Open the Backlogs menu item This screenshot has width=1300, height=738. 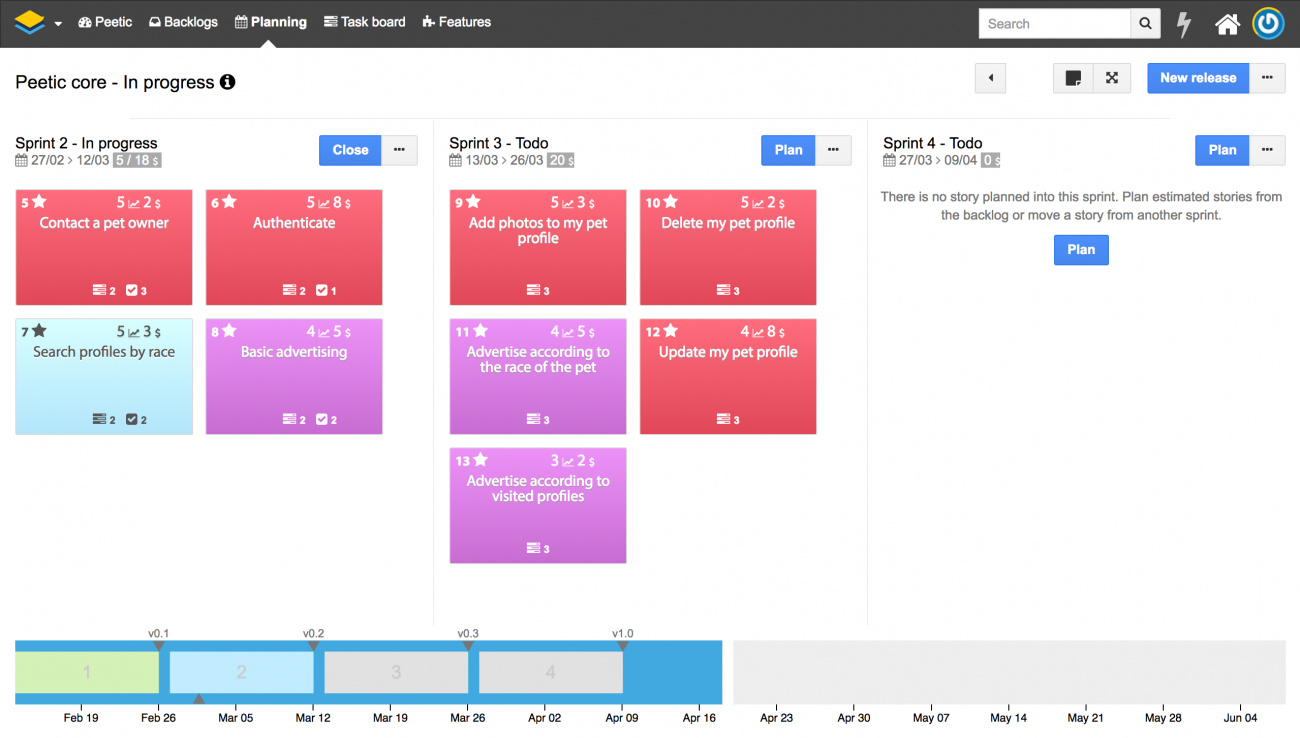point(183,22)
